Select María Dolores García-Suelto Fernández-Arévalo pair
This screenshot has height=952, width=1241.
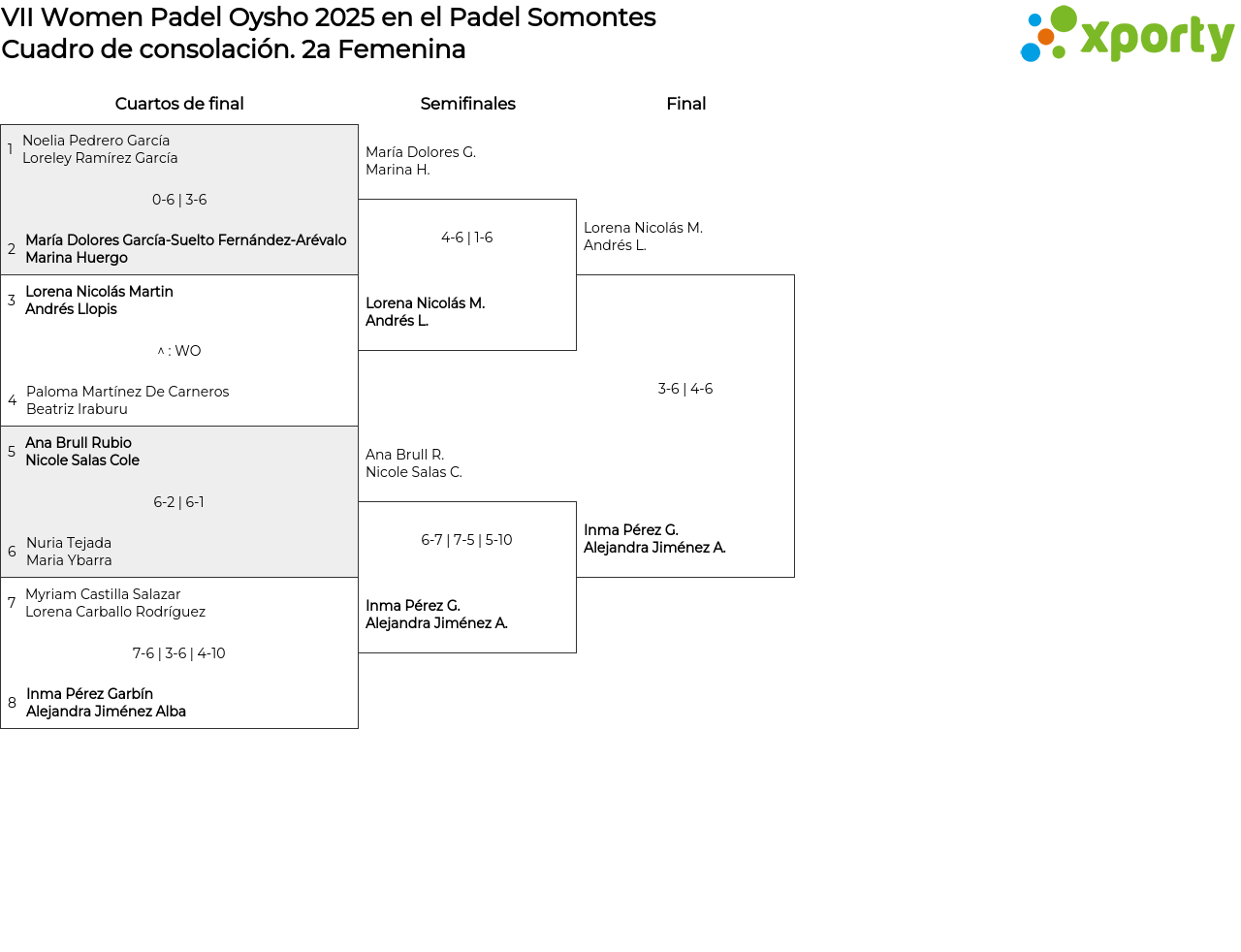point(185,249)
